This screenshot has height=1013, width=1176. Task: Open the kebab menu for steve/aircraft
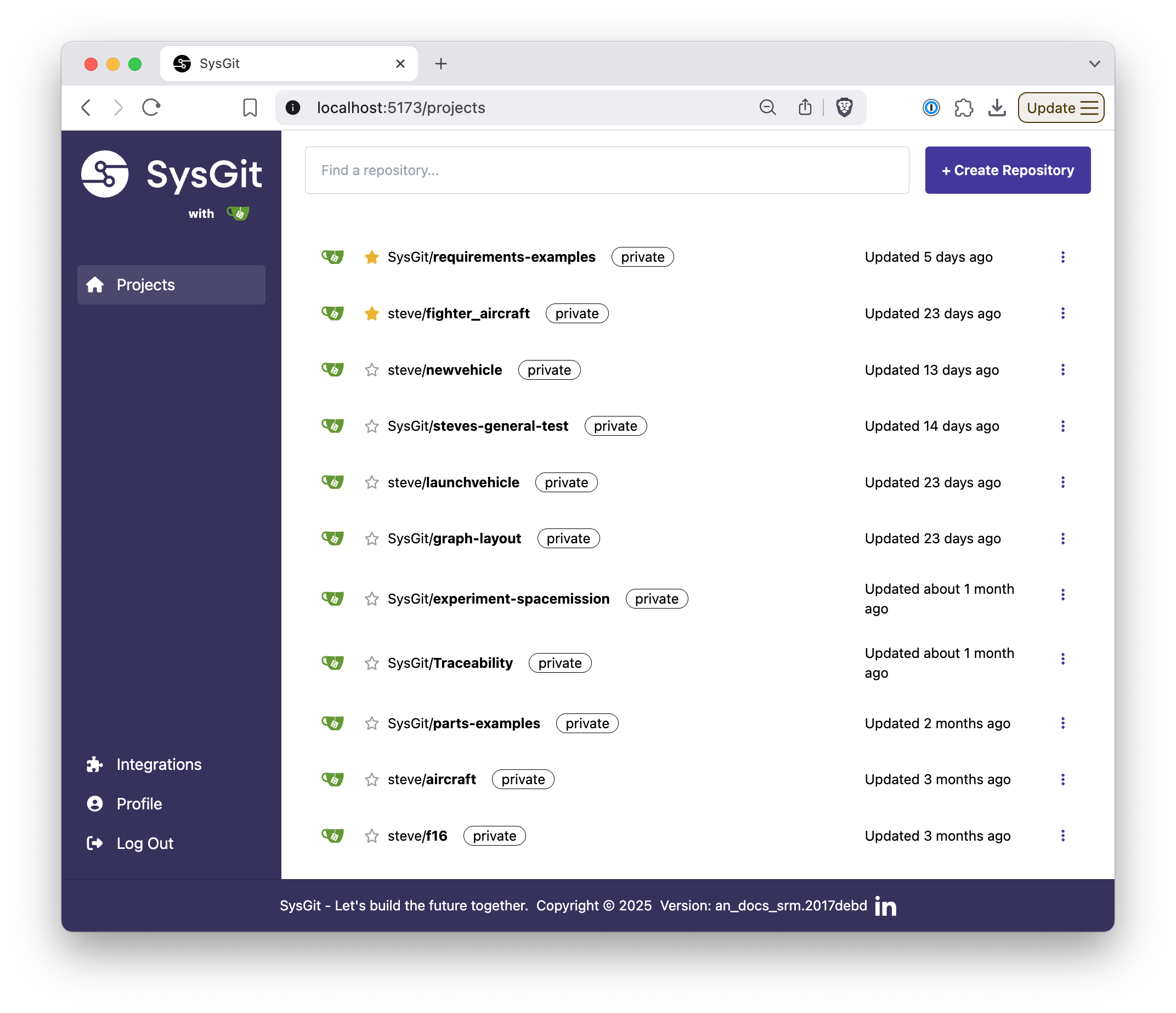(1063, 779)
